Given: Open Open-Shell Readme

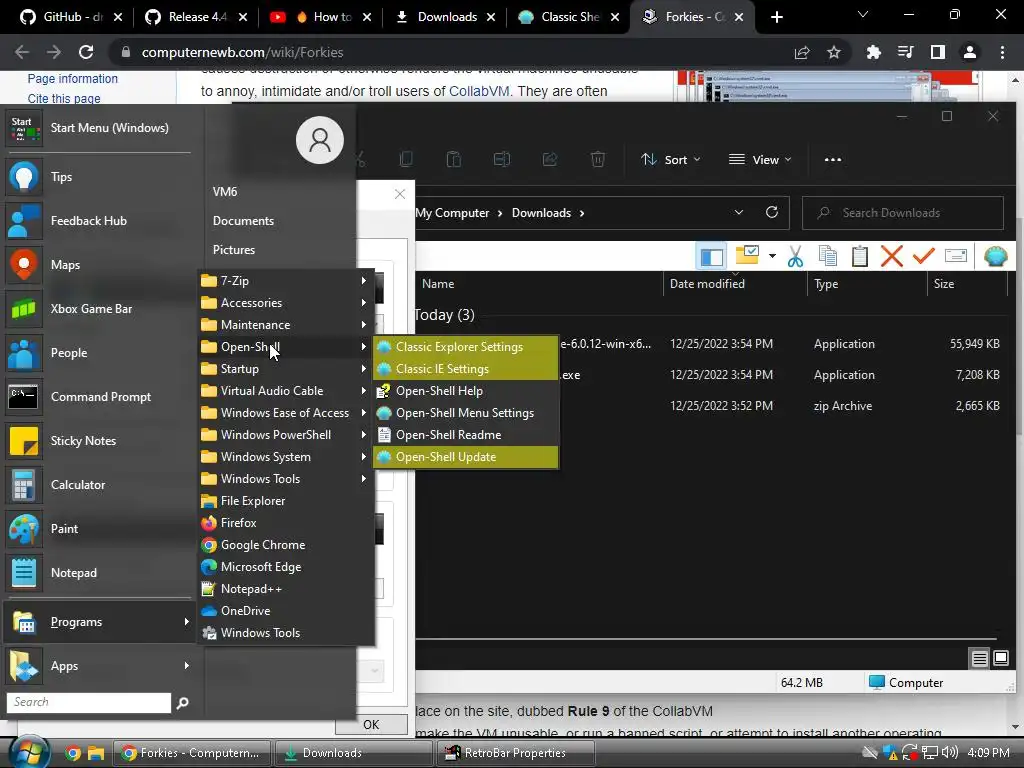Looking at the screenshot, I should pos(466,435).
